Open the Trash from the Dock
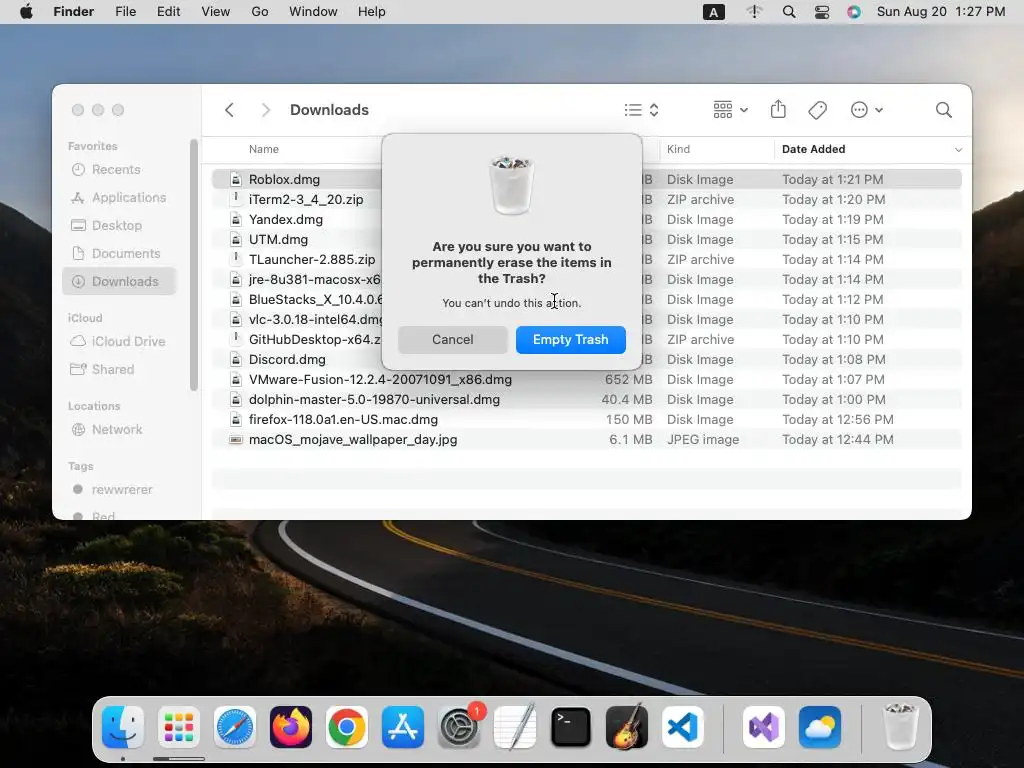This screenshot has height=768, width=1024. 901,727
